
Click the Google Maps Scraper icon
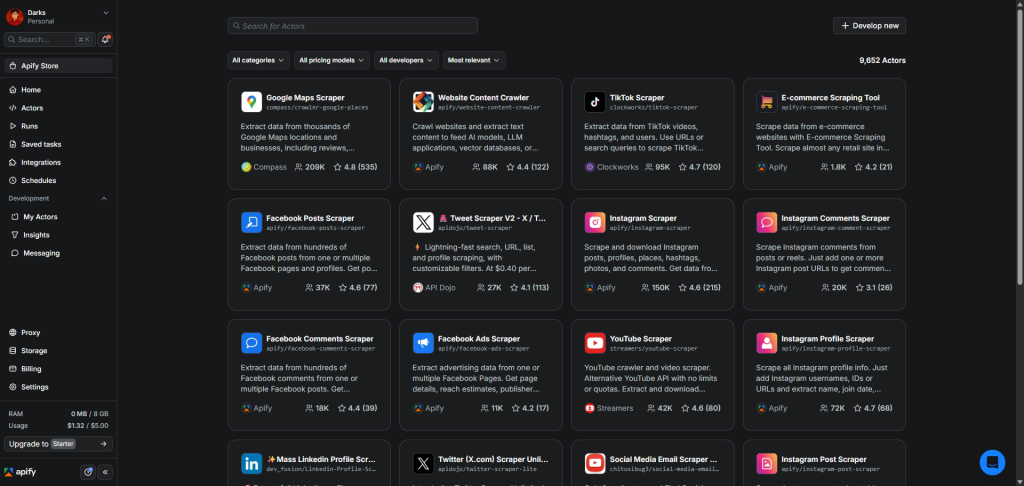(252, 102)
